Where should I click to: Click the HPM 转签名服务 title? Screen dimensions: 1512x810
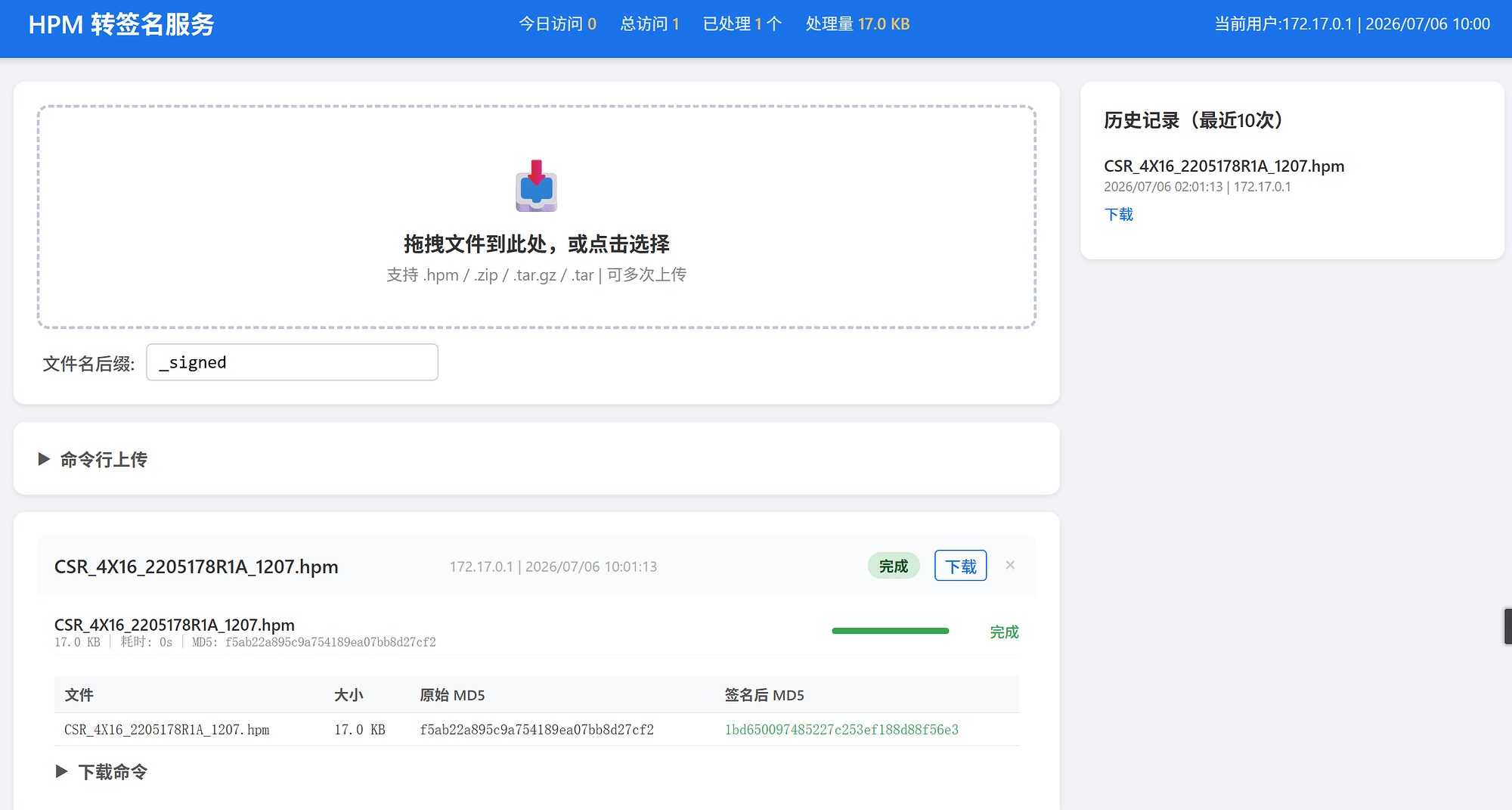[x=121, y=24]
